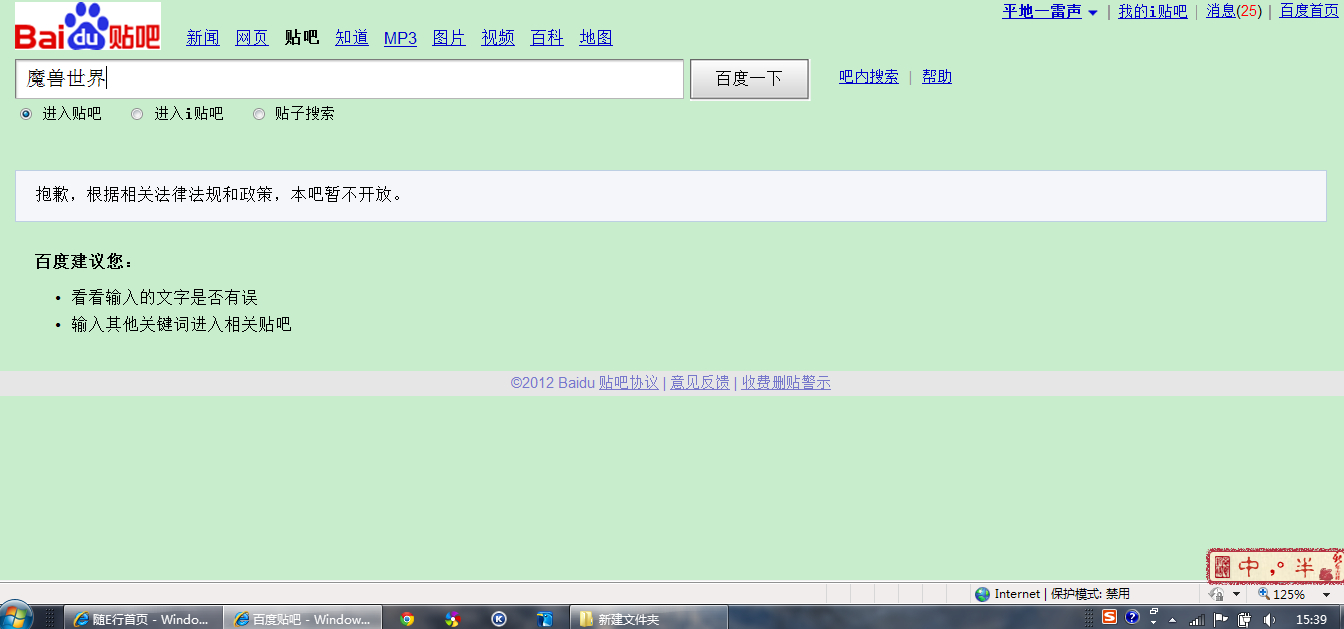Go to 网页 in Baidu navigation

pos(252,38)
